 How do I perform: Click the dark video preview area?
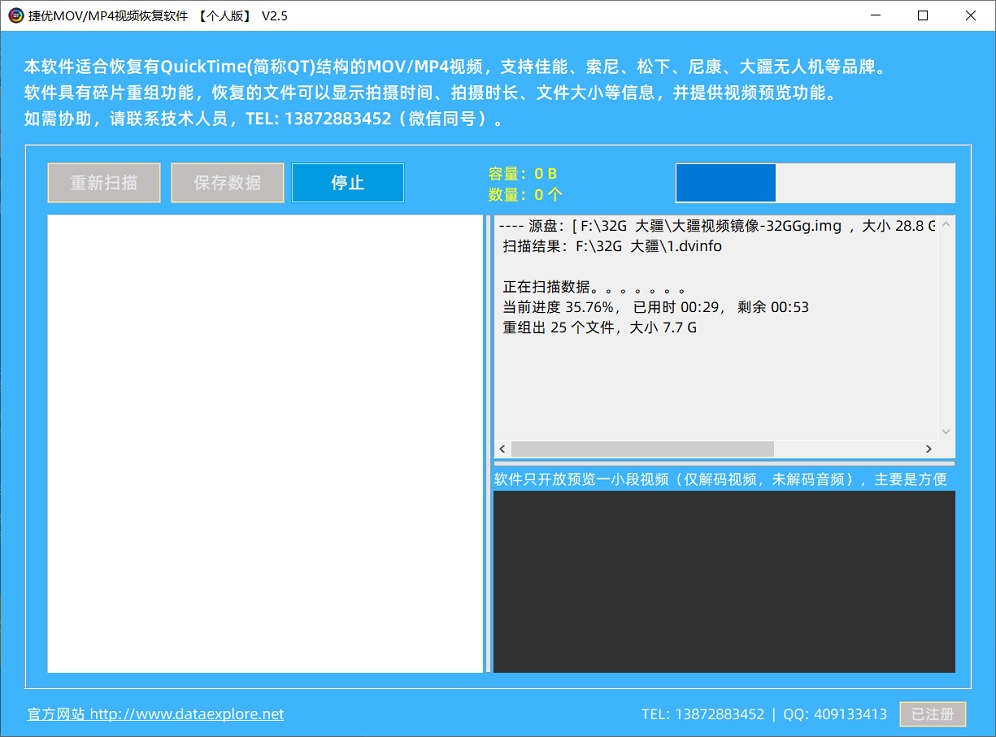pyautogui.click(x=724, y=581)
